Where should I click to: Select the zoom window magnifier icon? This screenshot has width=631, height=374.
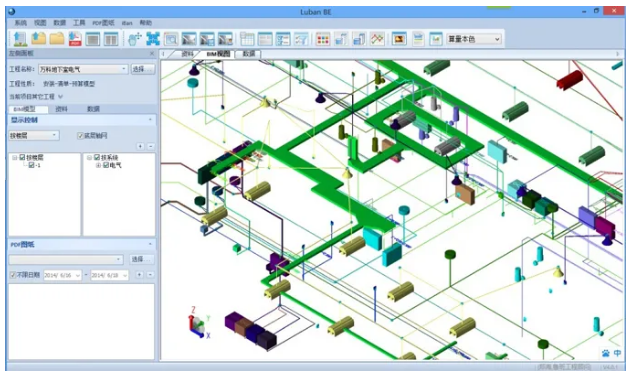click(x=171, y=39)
